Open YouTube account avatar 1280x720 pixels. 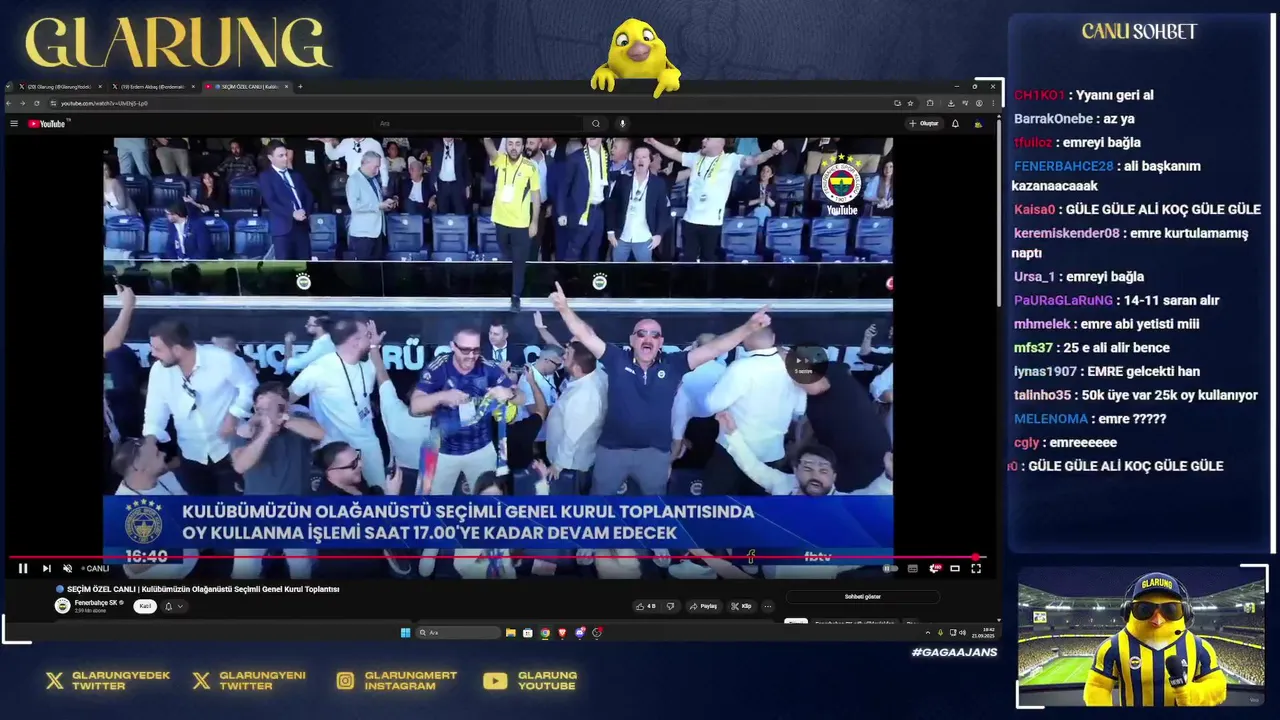(x=978, y=124)
